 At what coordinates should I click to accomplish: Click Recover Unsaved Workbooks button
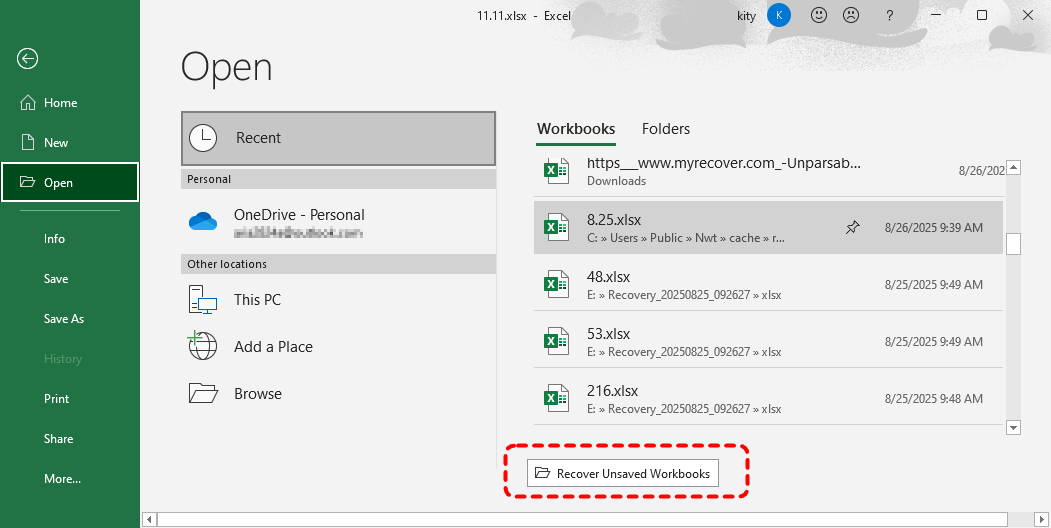pyautogui.click(x=623, y=473)
